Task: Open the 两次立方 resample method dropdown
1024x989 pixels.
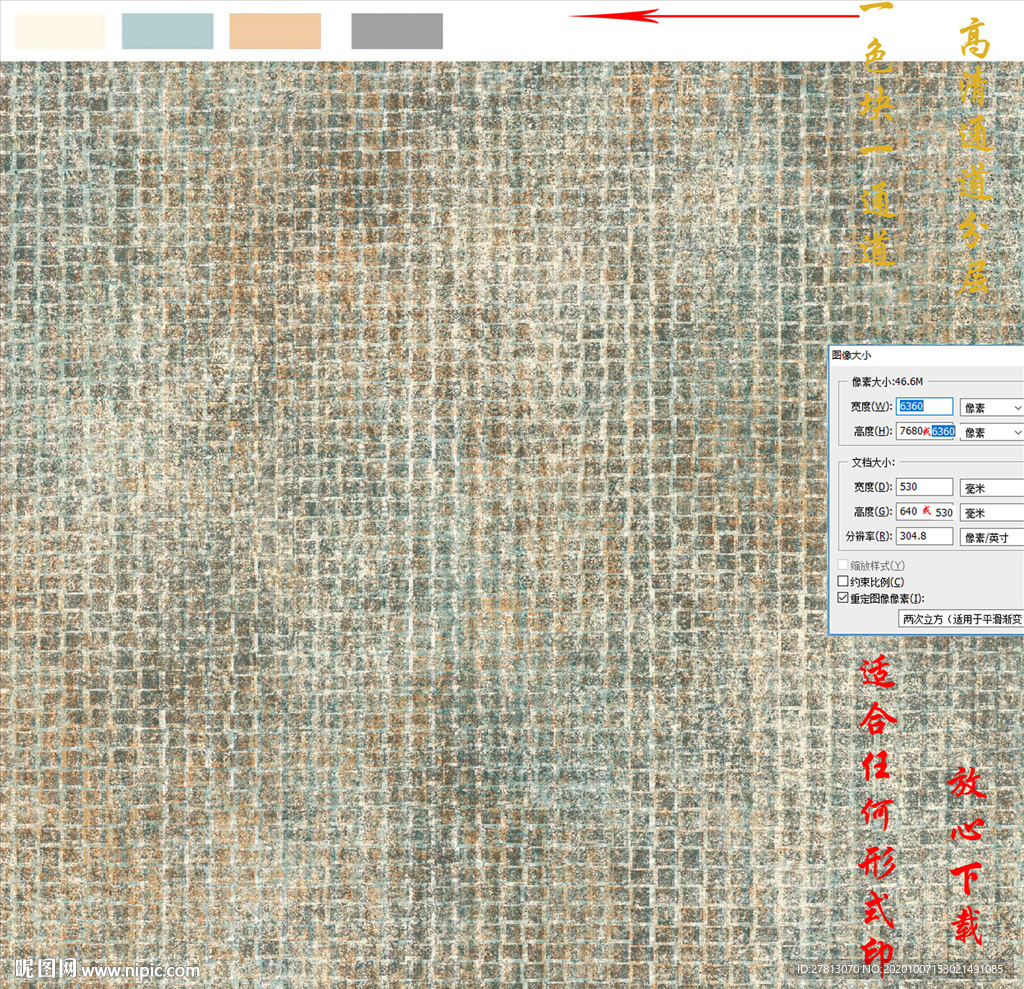Action: point(961,619)
